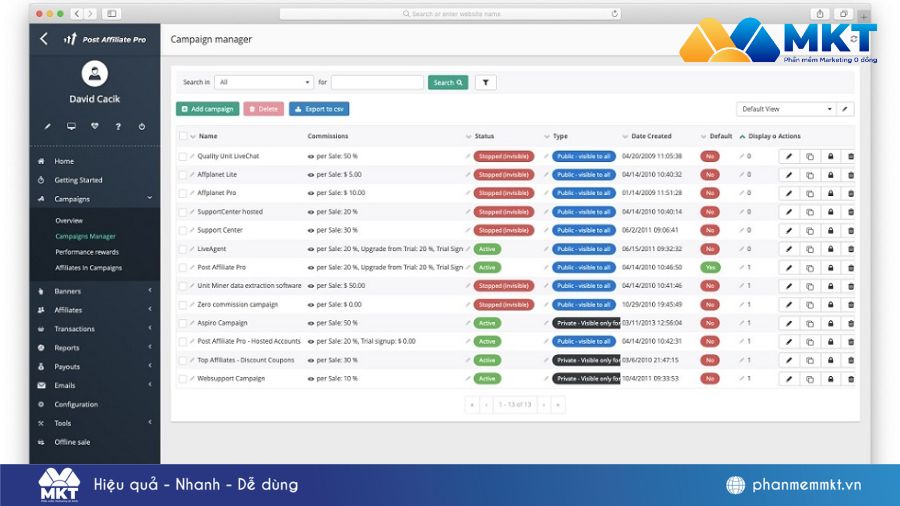Open Performance rewards in the Campaigns submenu

click(87, 252)
